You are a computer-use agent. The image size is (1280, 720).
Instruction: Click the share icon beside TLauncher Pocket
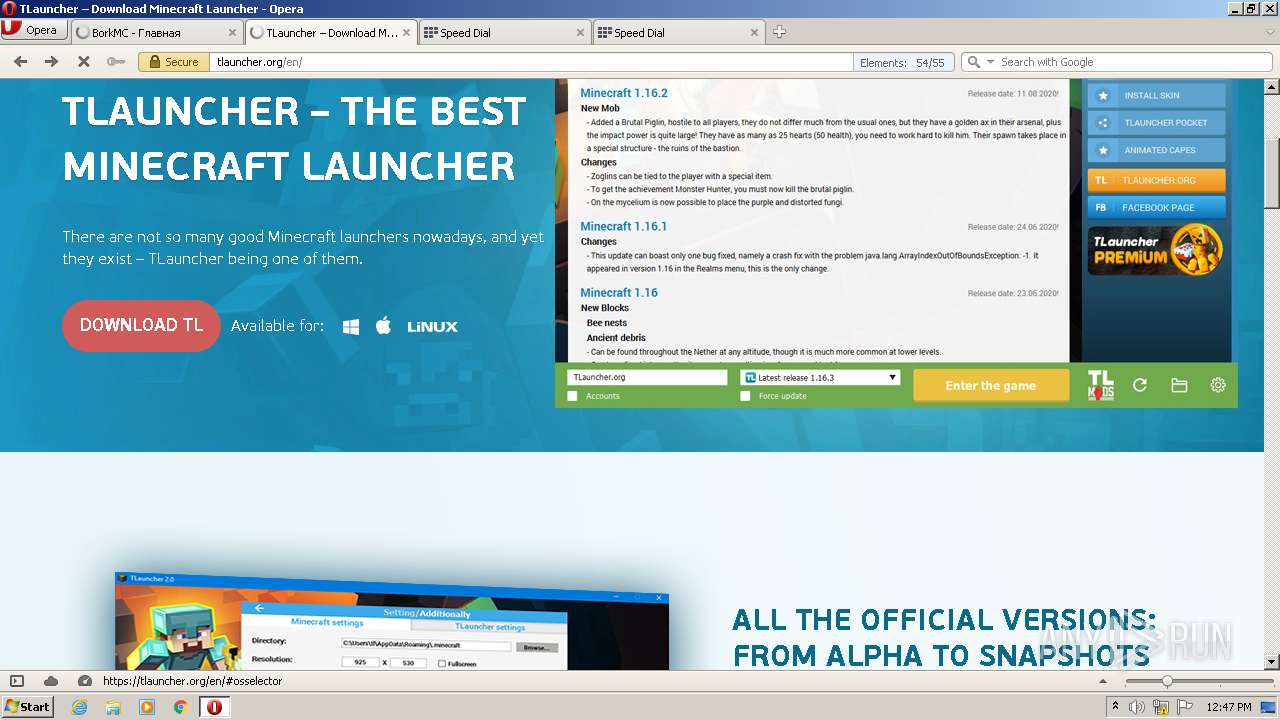pyautogui.click(x=1102, y=123)
